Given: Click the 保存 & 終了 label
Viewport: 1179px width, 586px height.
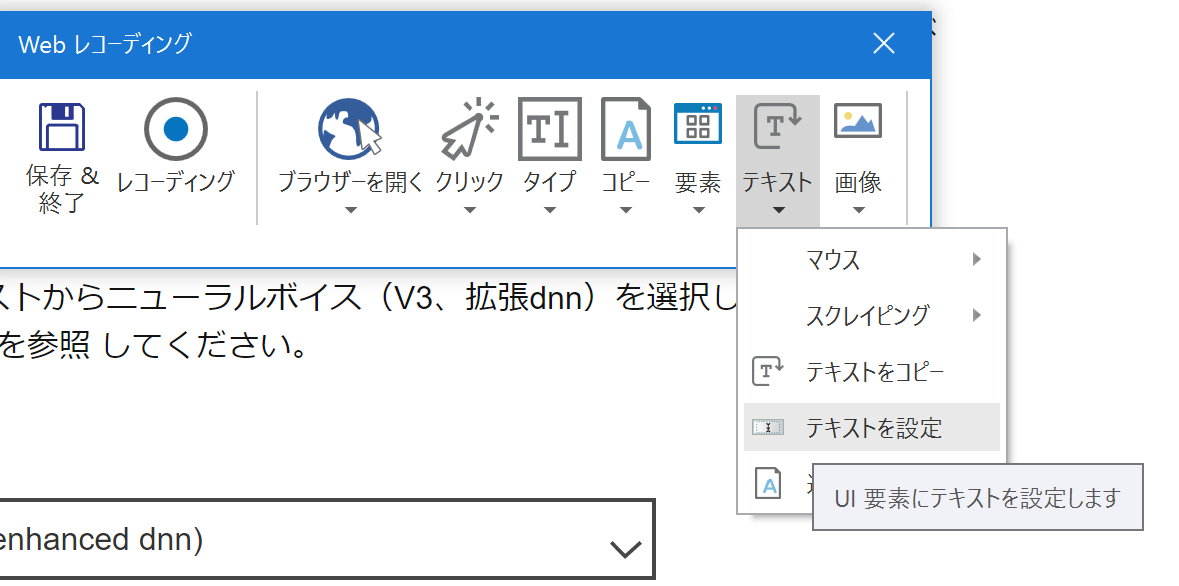Looking at the screenshot, I should point(62,190).
